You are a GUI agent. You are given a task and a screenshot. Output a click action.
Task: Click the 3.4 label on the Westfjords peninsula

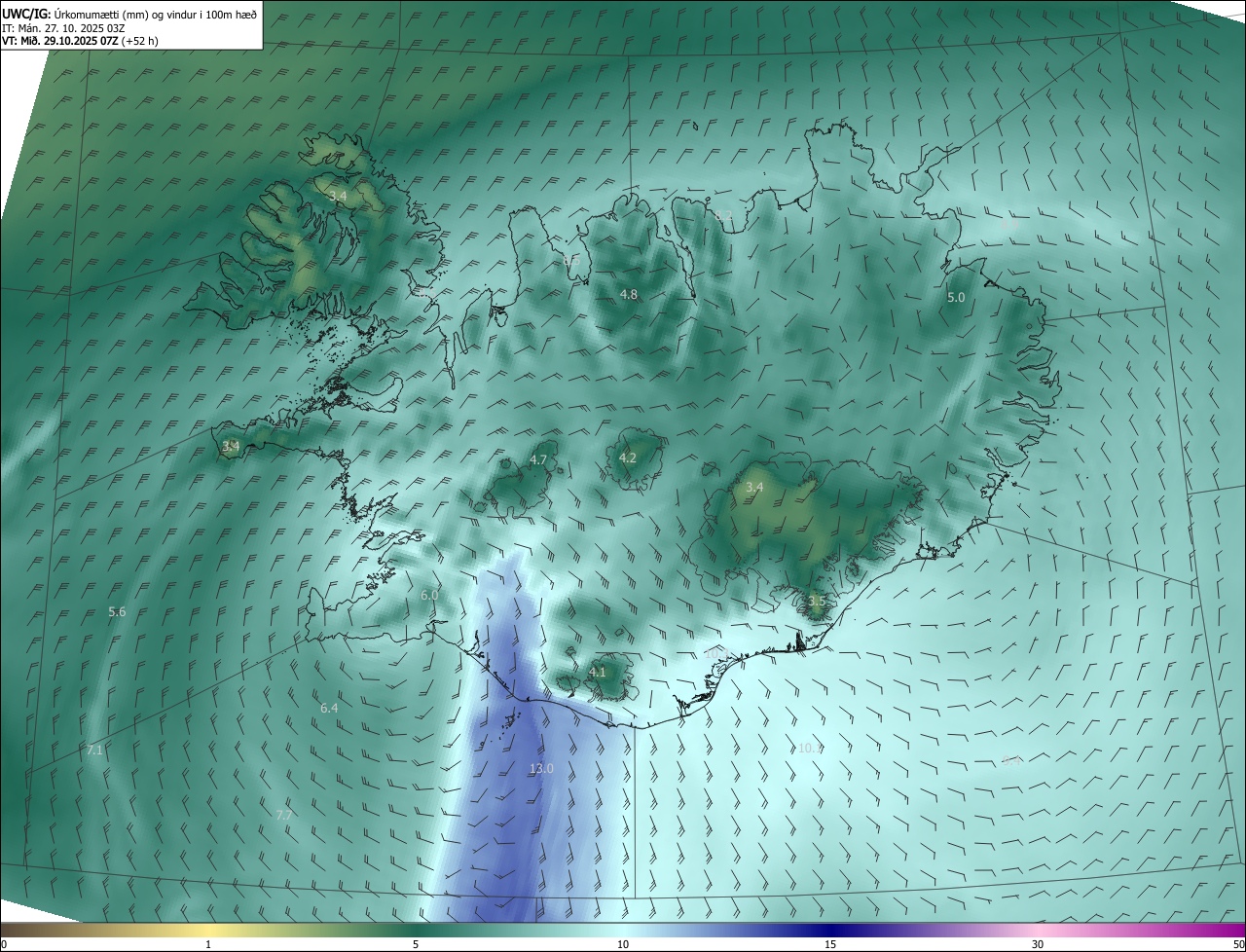click(x=338, y=197)
